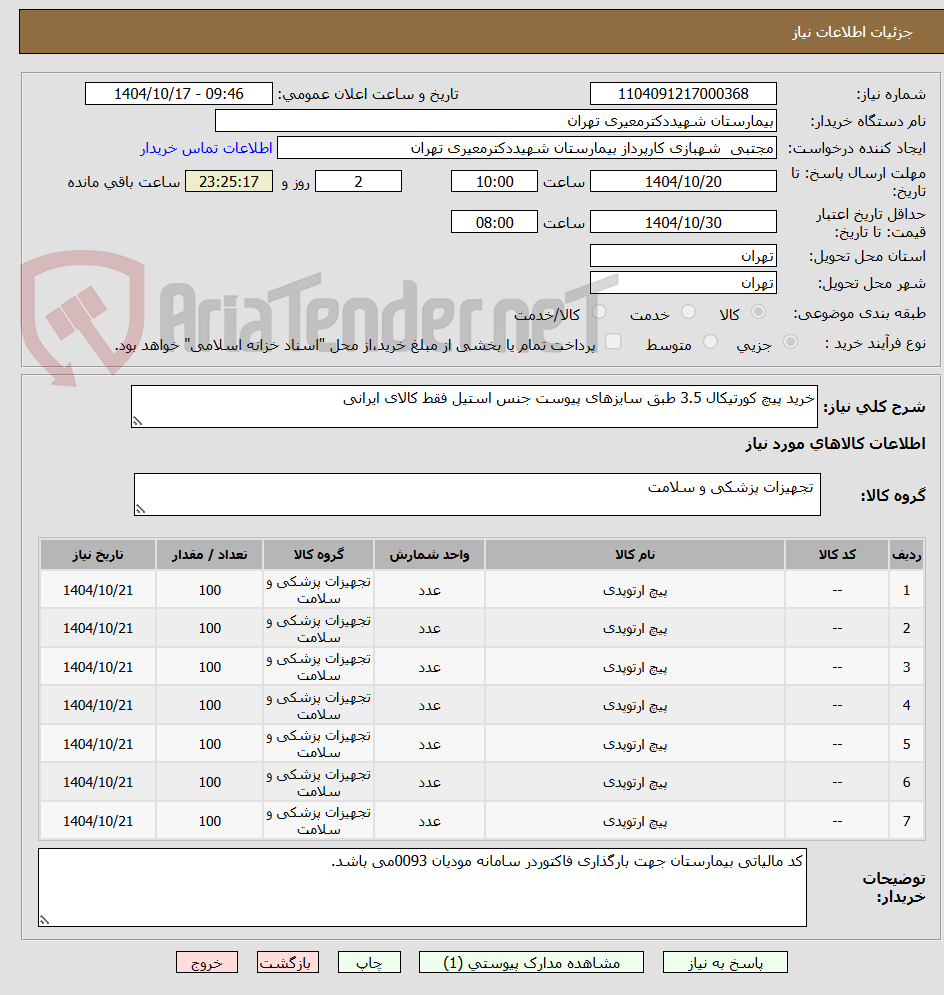Click تجهیزات پزشکی و سلامت in row 5

(318, 744)
